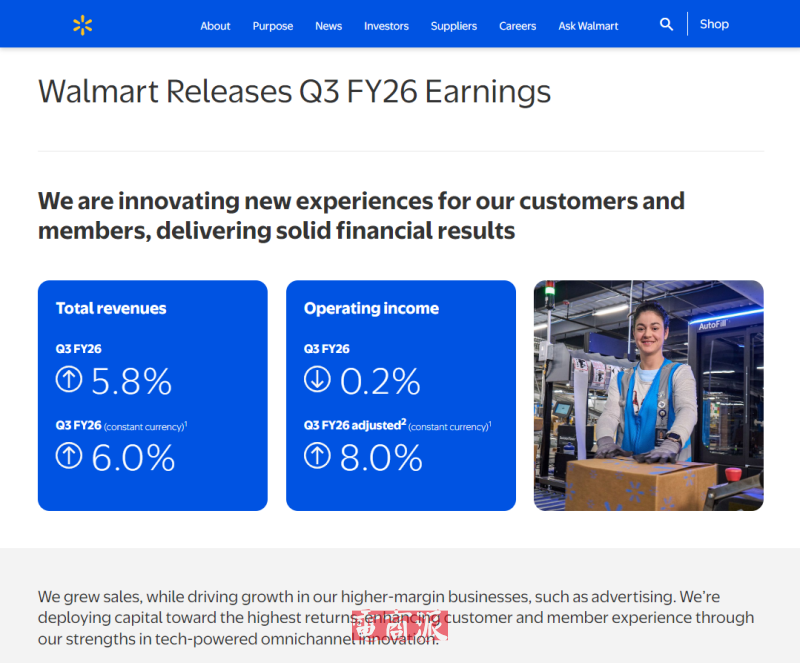Image resolution: width=800 pixels, height=663 pixels.
Task: Click the Walmart spark logo
Action: tap(83, 25)
